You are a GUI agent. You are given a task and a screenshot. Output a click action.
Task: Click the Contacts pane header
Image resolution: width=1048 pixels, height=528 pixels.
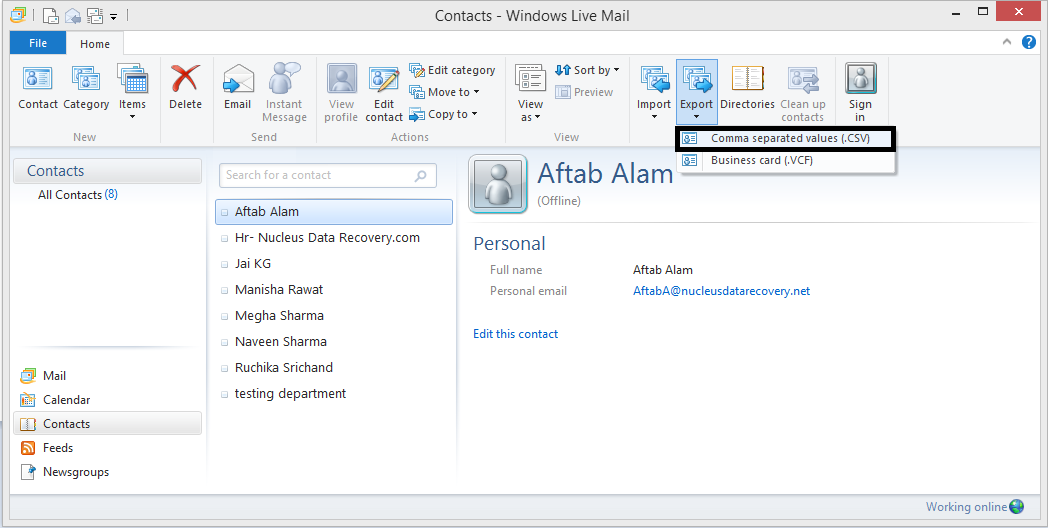107,171
